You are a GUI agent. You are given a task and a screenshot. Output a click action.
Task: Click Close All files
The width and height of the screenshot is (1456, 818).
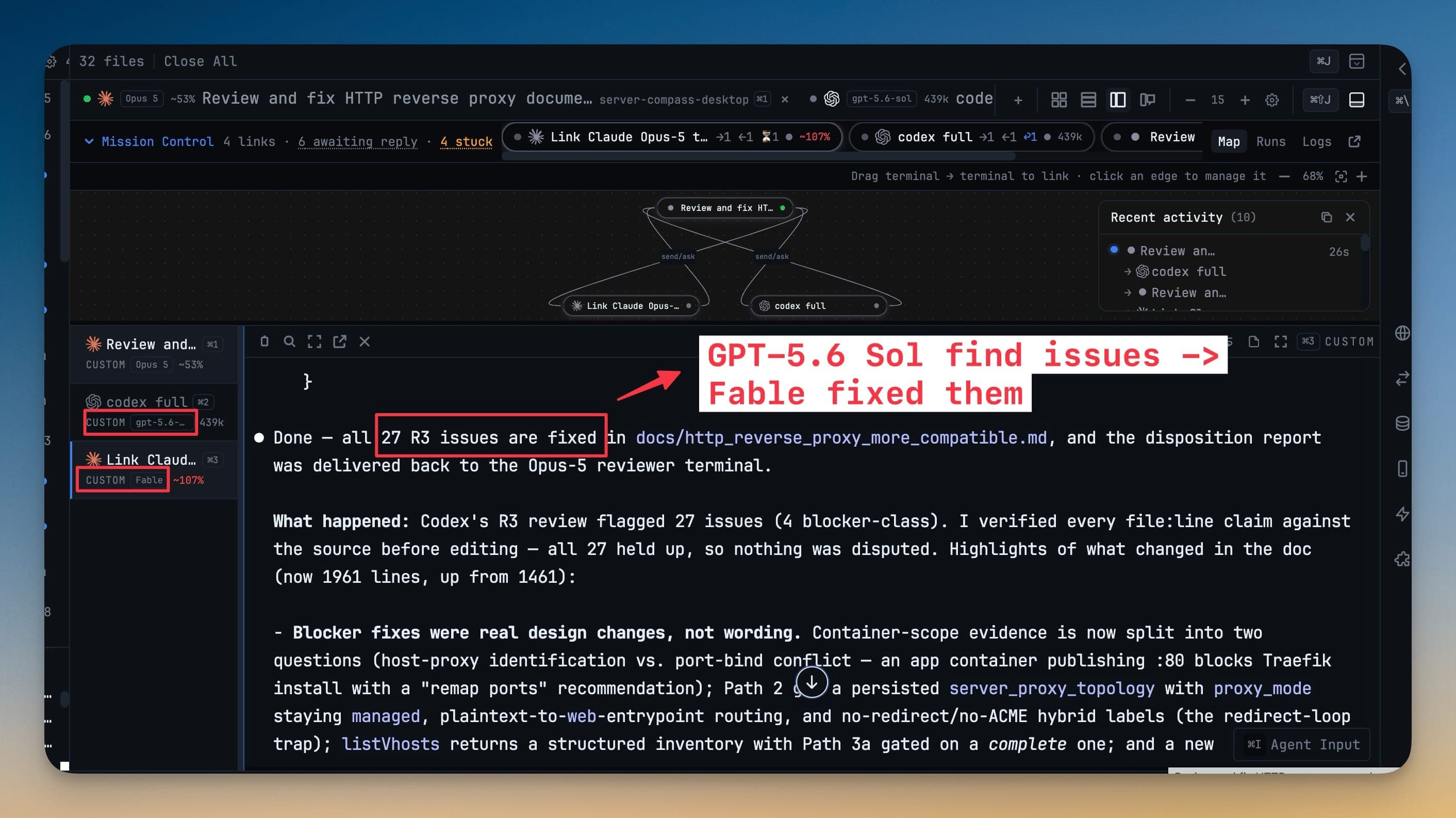(x=200, y=61)
